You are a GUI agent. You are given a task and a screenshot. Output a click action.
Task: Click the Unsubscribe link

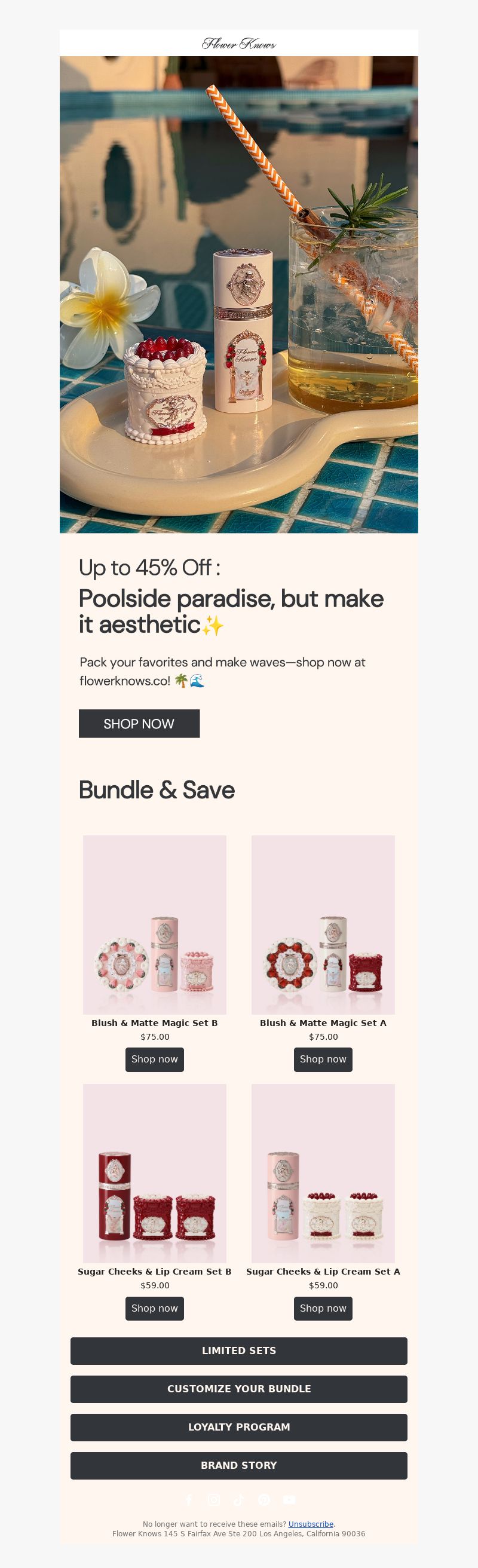click(x=311, y=1524)
